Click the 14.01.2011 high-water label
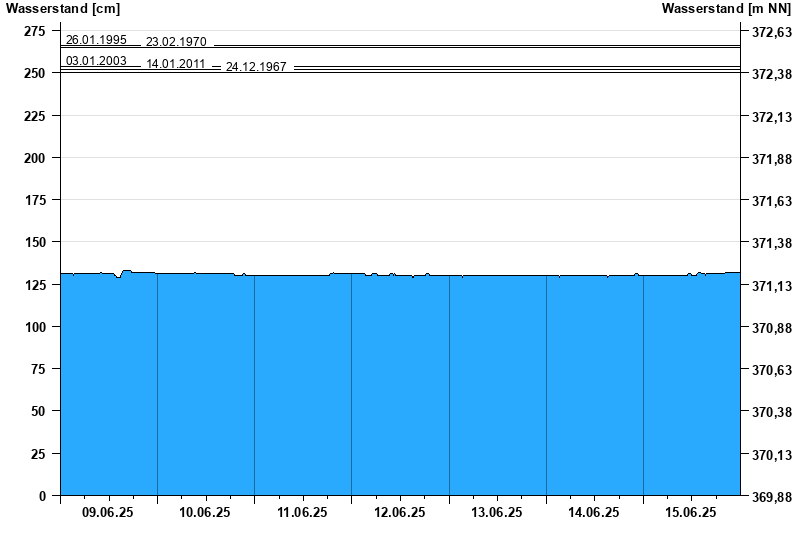 (x=176, y=64)
